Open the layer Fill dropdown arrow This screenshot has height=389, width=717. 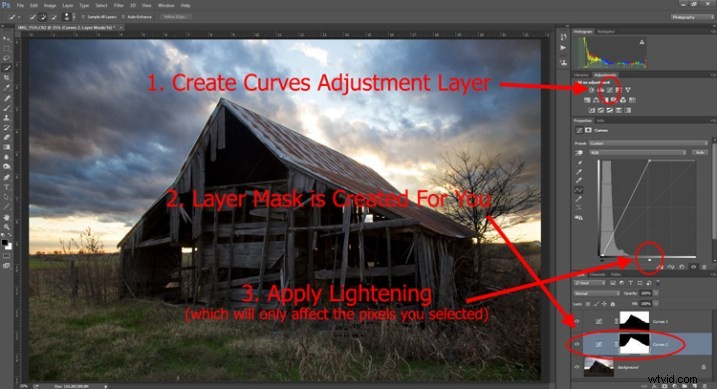[656, 304]
